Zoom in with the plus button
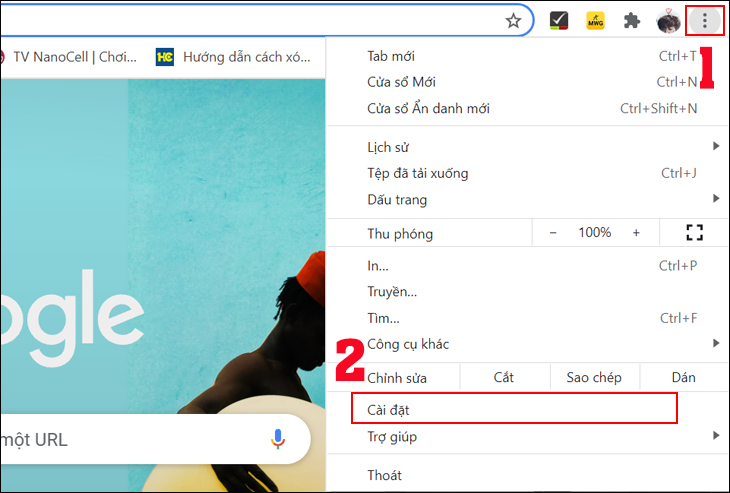 (x=636, y=232)
